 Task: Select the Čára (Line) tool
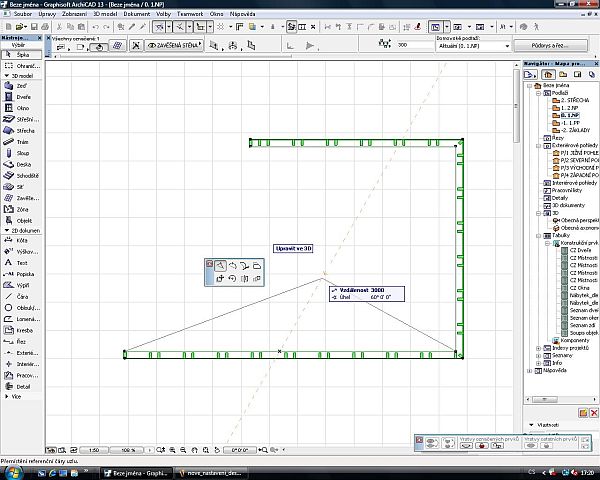[x=21, y=296]
